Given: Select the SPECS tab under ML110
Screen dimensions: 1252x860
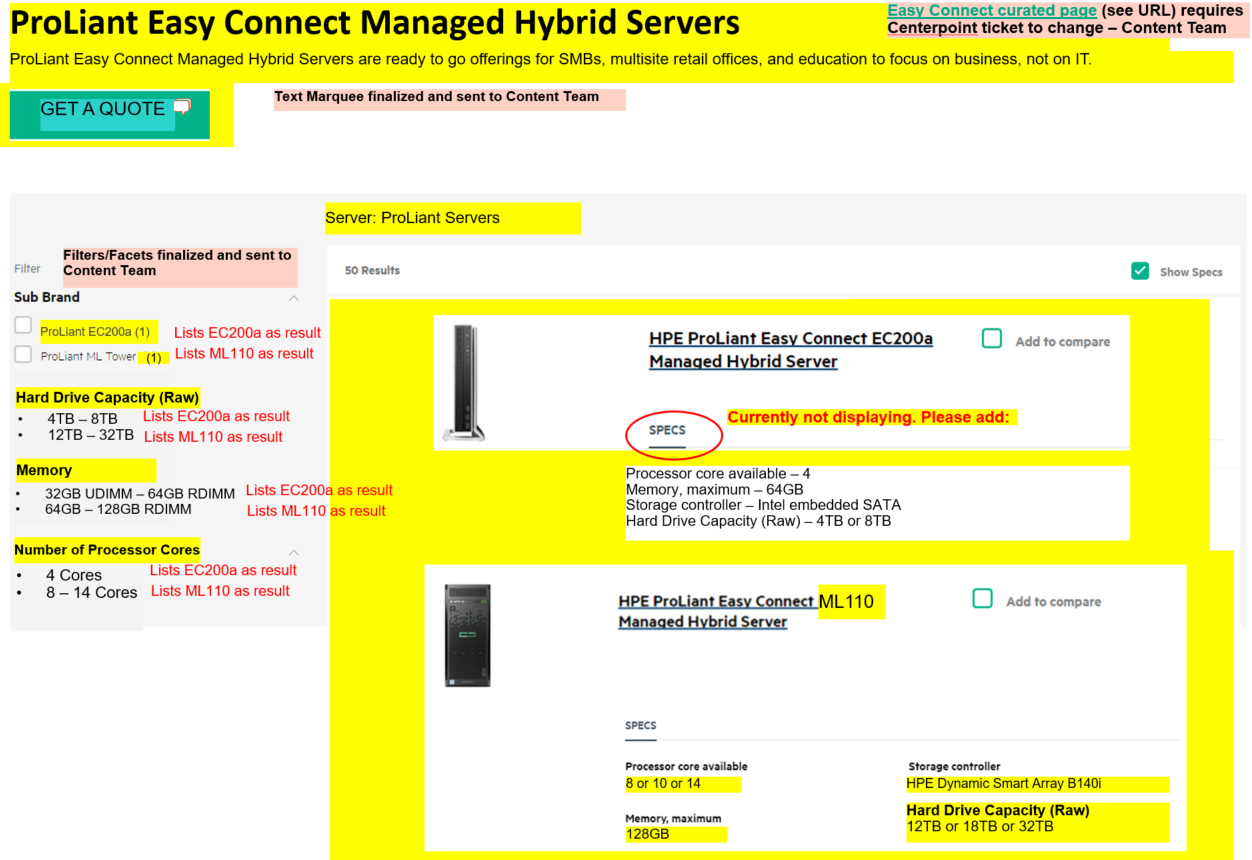Looking at the screenshot, I should point(641,726).
